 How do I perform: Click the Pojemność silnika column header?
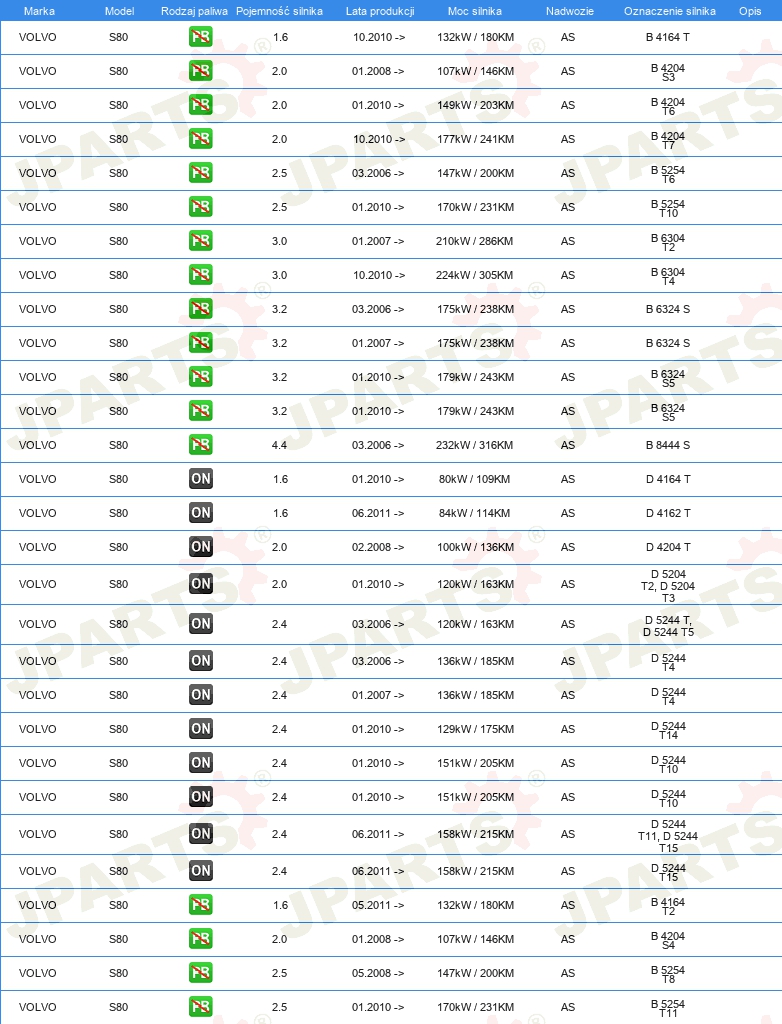click(x=279, y=11)
